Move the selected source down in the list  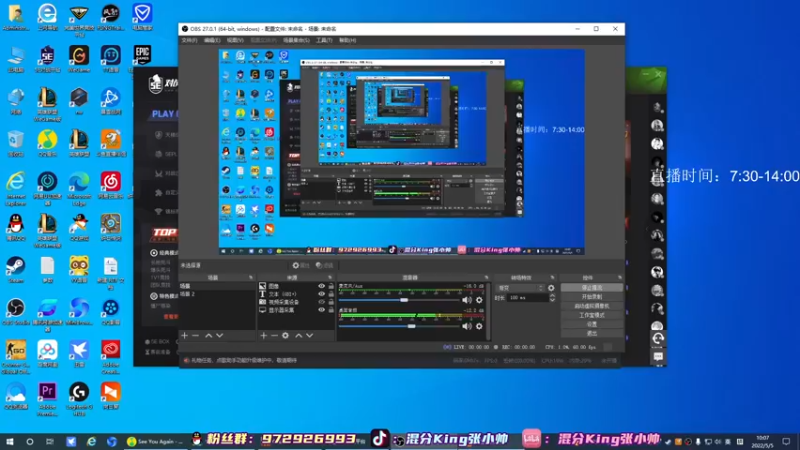coord(310,336)
